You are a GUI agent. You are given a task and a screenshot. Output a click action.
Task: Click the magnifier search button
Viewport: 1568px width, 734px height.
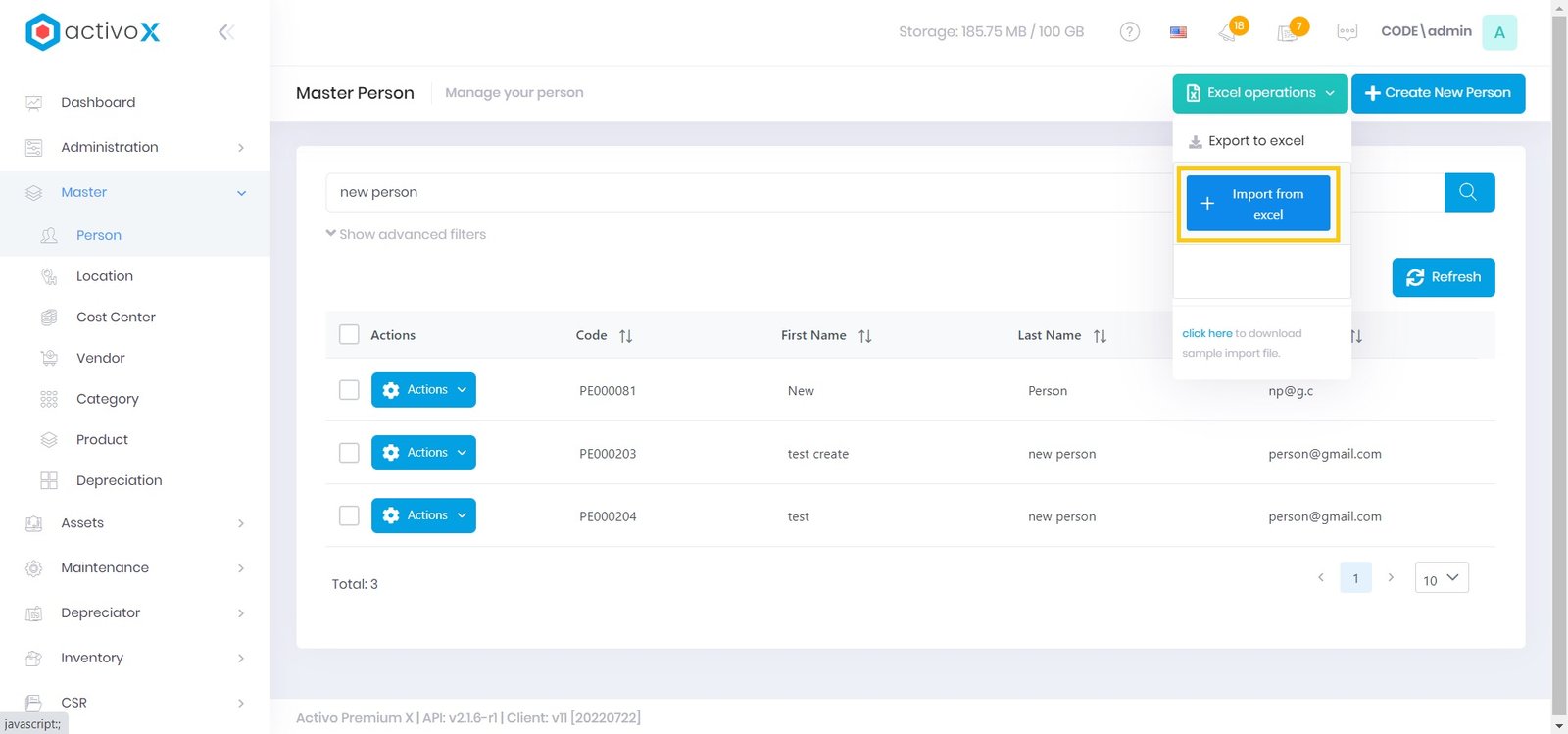click(1468, 192)
